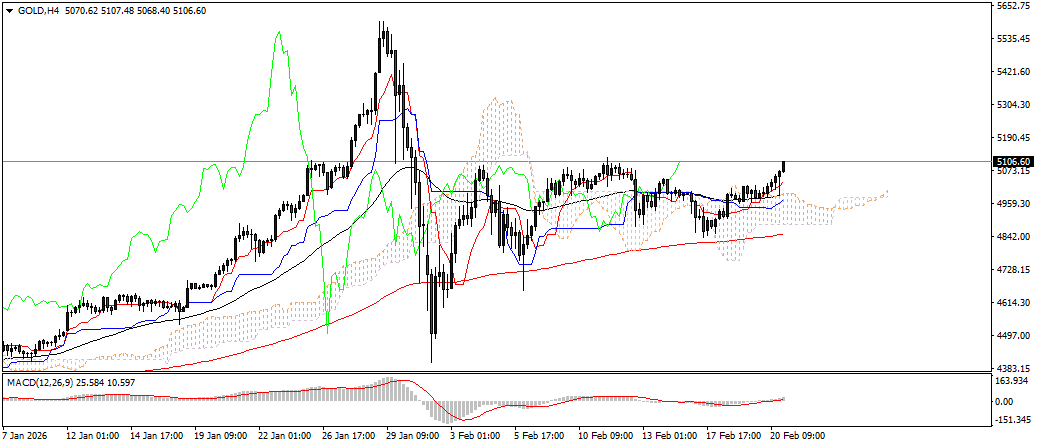Click the 26 Jan 17:00 time label
Screen dimensions: 1037x447
pyautogui.click(x=348, y=436)
